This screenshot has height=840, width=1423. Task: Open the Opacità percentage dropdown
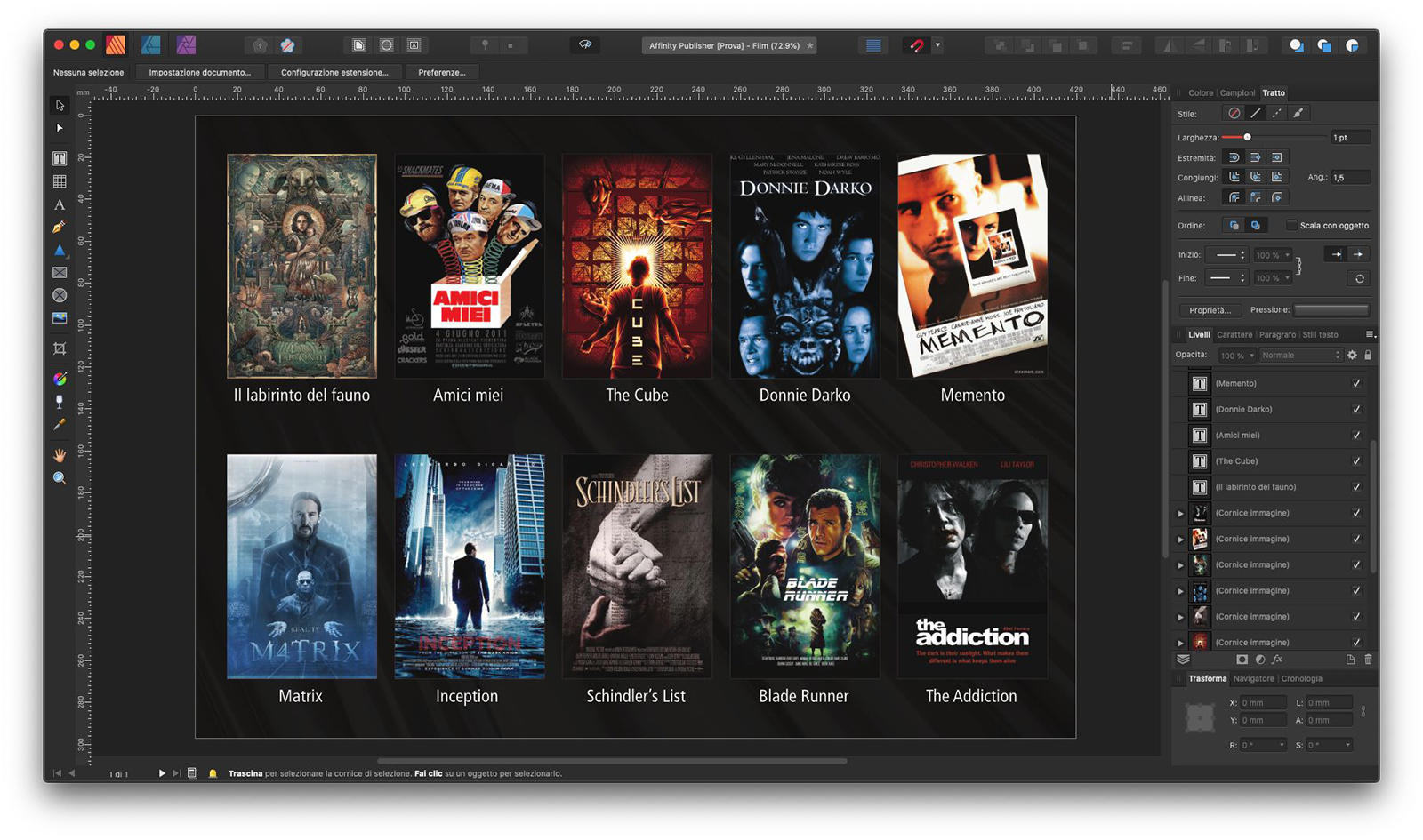(1237, 356)
